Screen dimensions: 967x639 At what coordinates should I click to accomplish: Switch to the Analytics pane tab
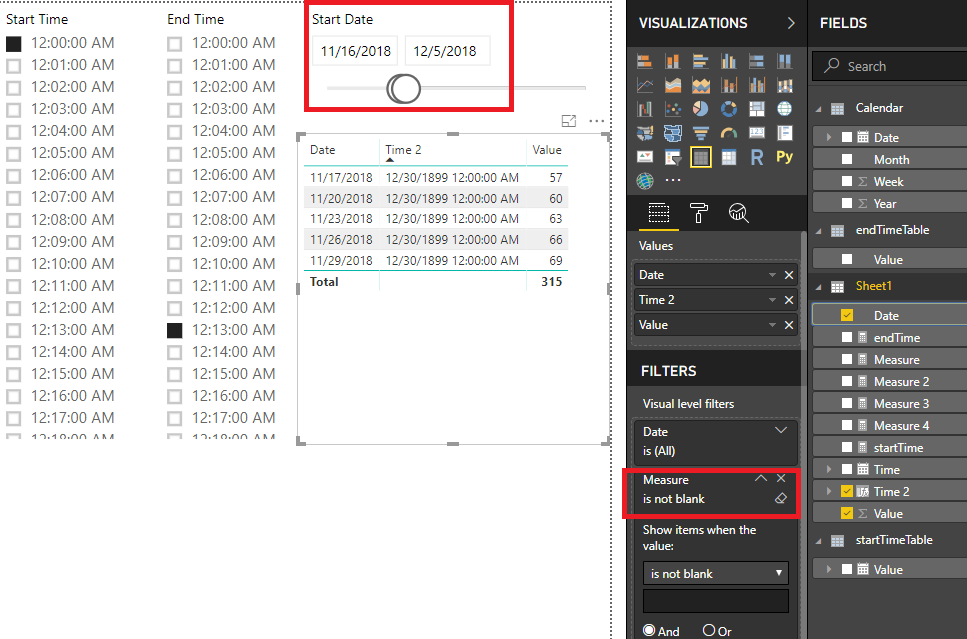point(739,212)
